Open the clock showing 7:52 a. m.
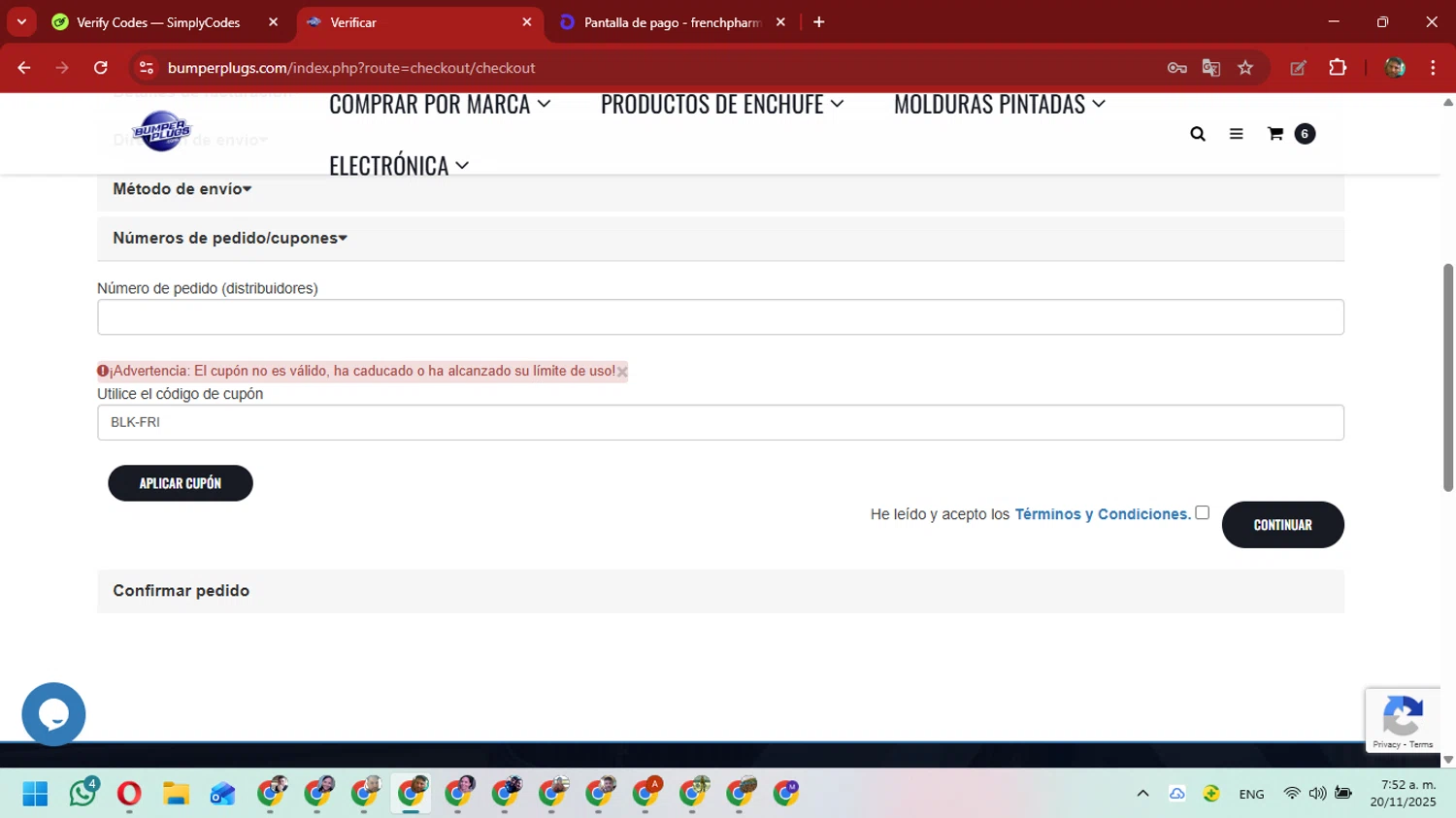The height and width of the screenshot is (818, 1456). click(1403, 794)
